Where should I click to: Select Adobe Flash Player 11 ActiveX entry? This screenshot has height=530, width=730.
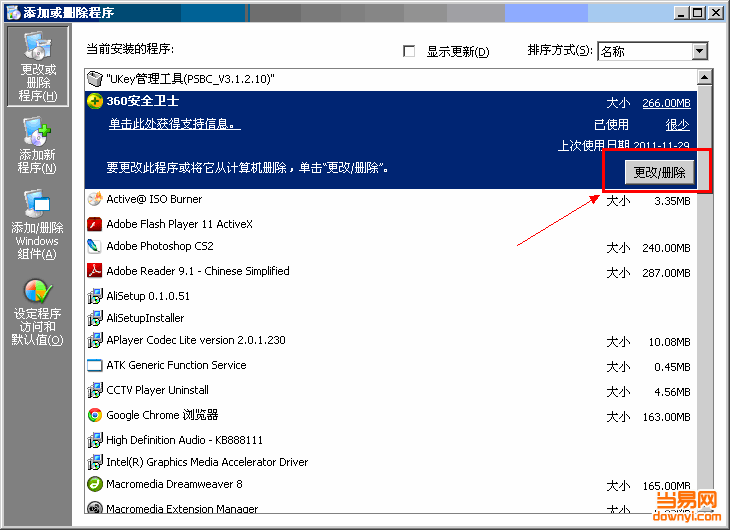(x=391, y=224)
